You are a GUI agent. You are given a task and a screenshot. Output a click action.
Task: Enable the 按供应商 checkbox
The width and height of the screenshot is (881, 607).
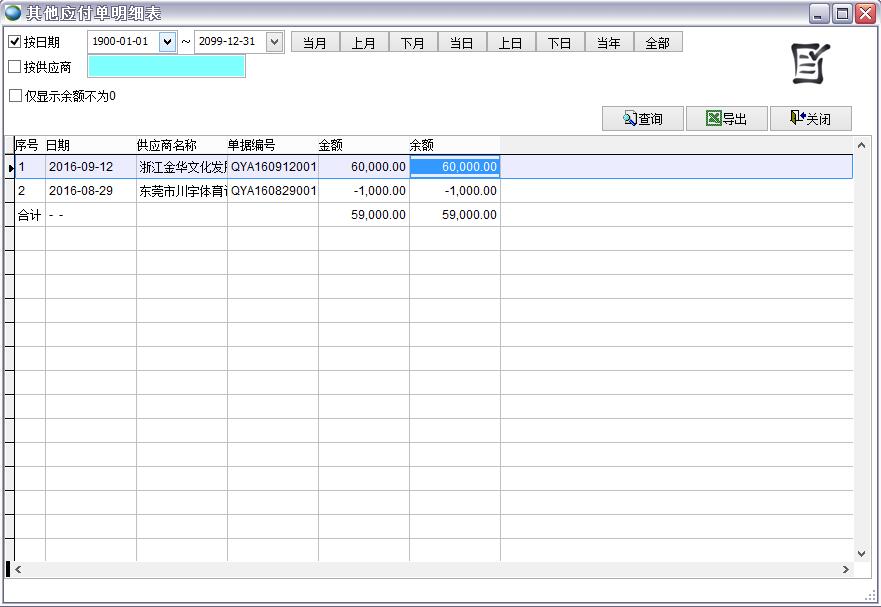(15, 67)
